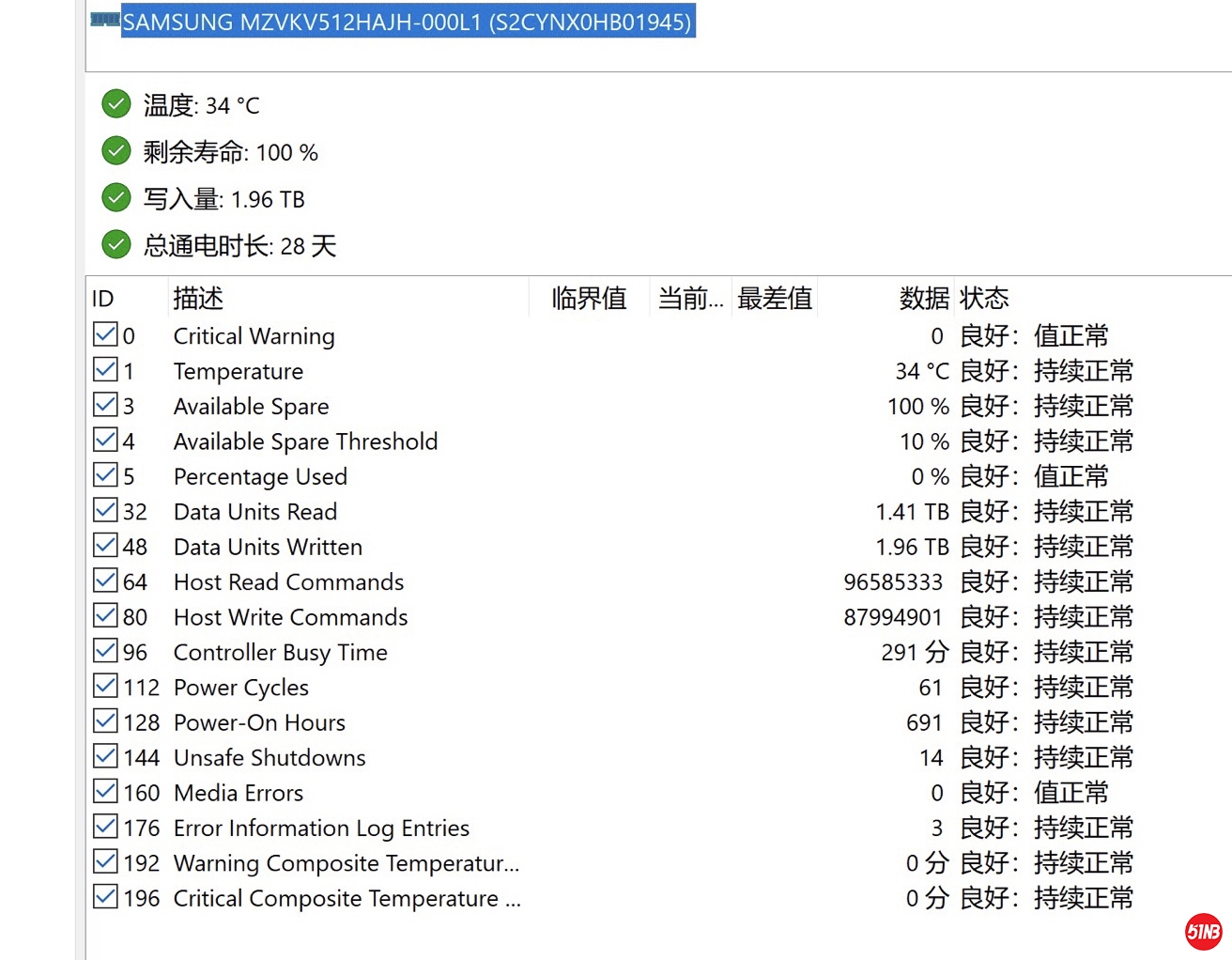
Task: Click the green check icon beside 剩余寿命
Action: click(x=116, y=150)
